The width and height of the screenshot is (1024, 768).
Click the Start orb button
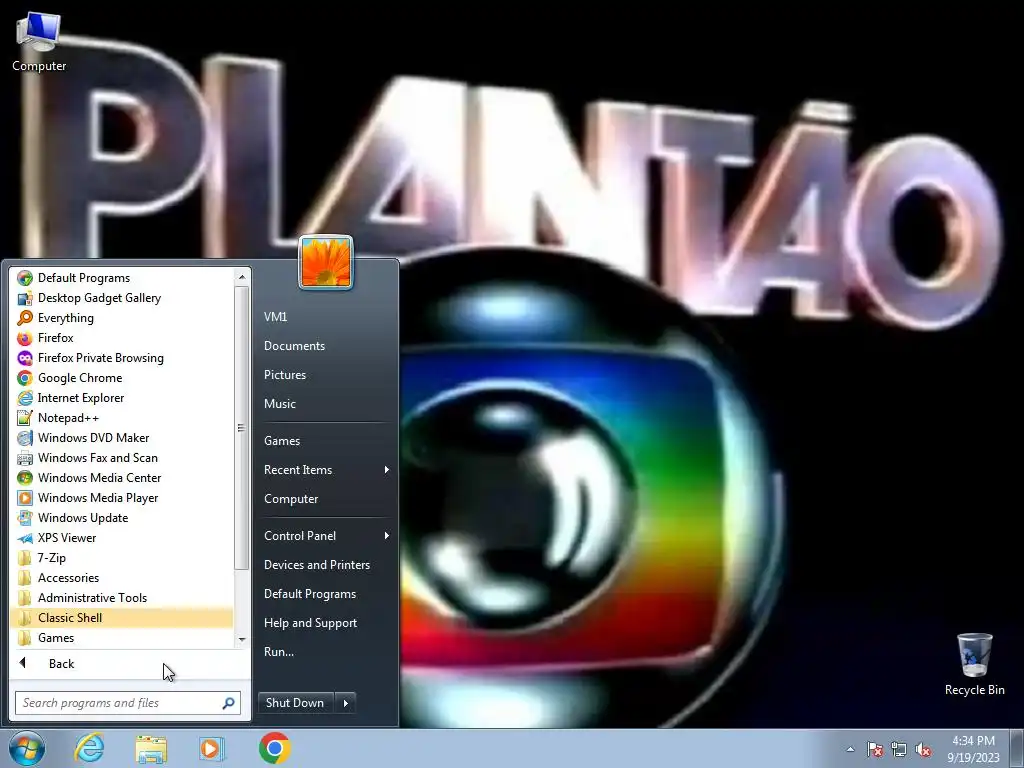[27, 748]
